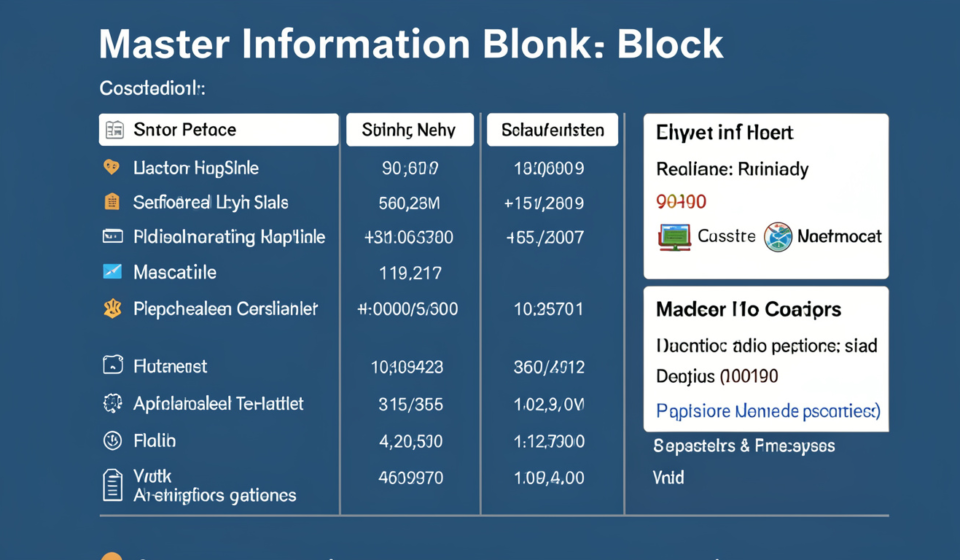
Task: Click the Sepastelrs & Fme:epses text
Action: (x=744, y=446)
